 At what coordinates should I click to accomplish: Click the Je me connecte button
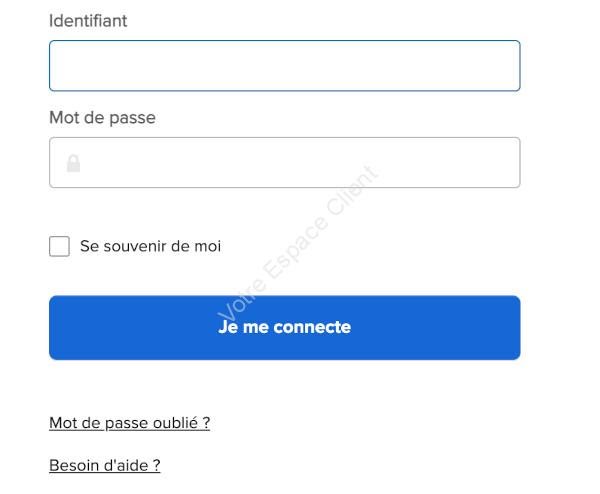tap(285, 328)
